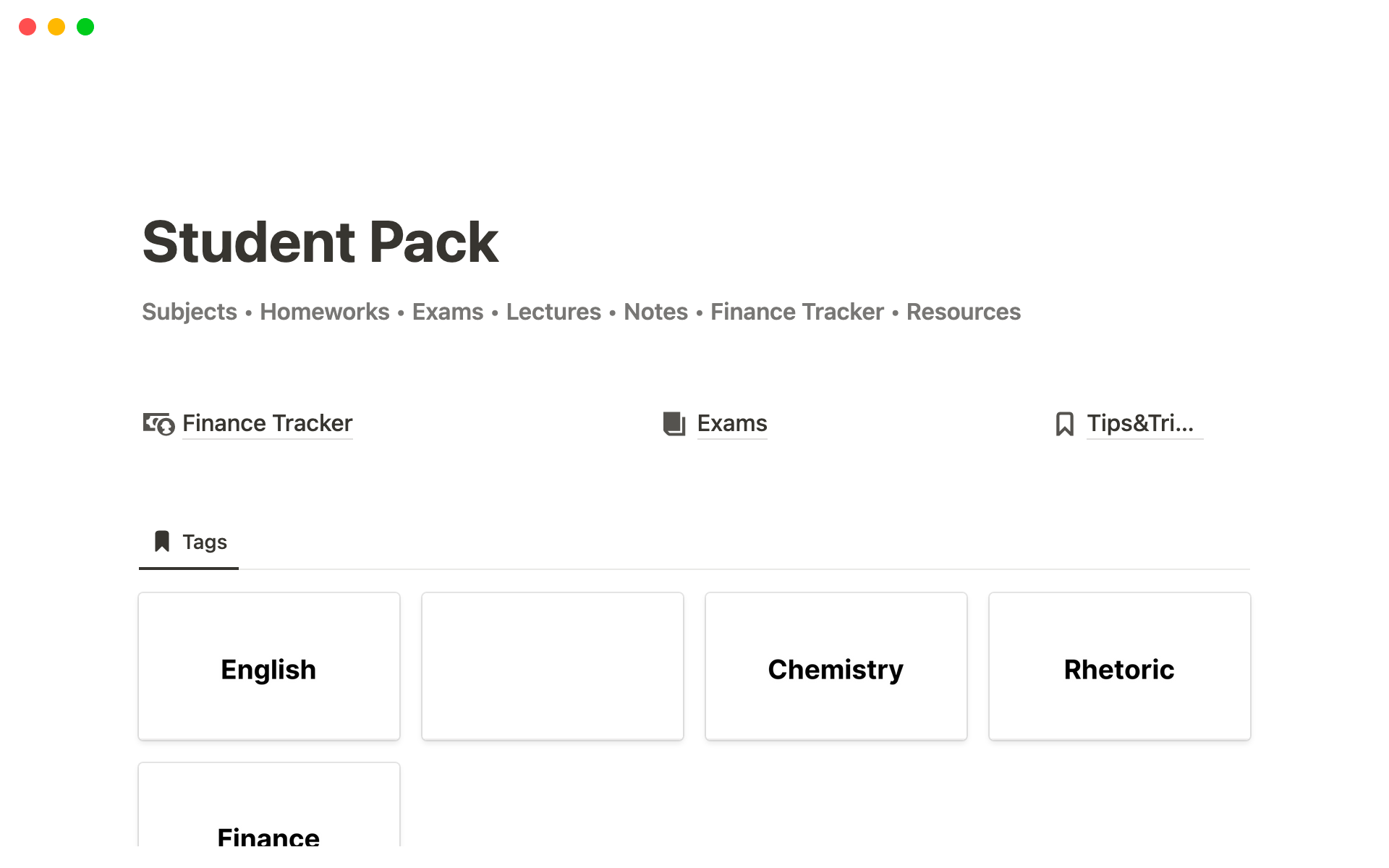The image size is (1389, 868).
Task: Click the word Resources in subtitle
Action: pos(963,312)
